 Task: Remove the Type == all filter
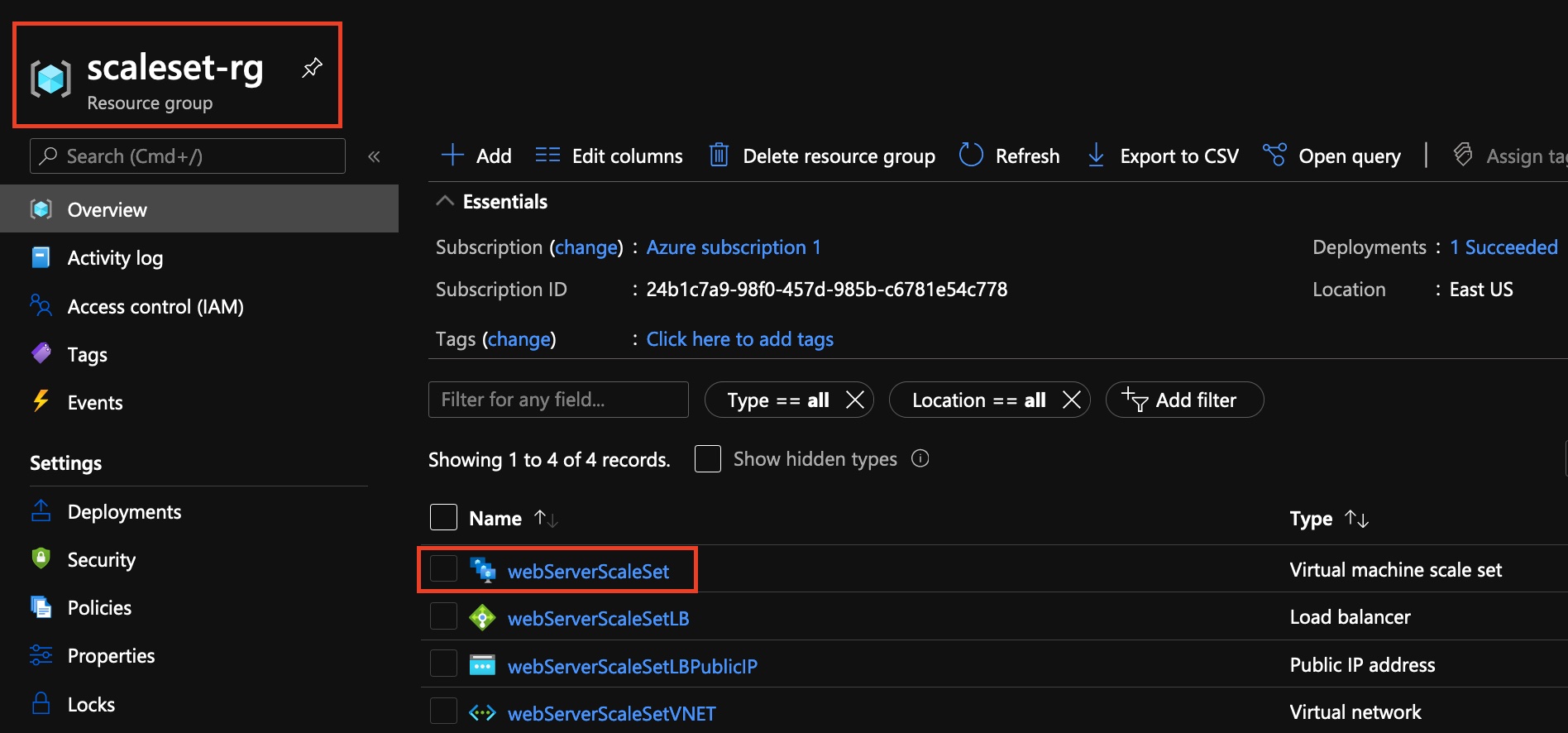855,400
